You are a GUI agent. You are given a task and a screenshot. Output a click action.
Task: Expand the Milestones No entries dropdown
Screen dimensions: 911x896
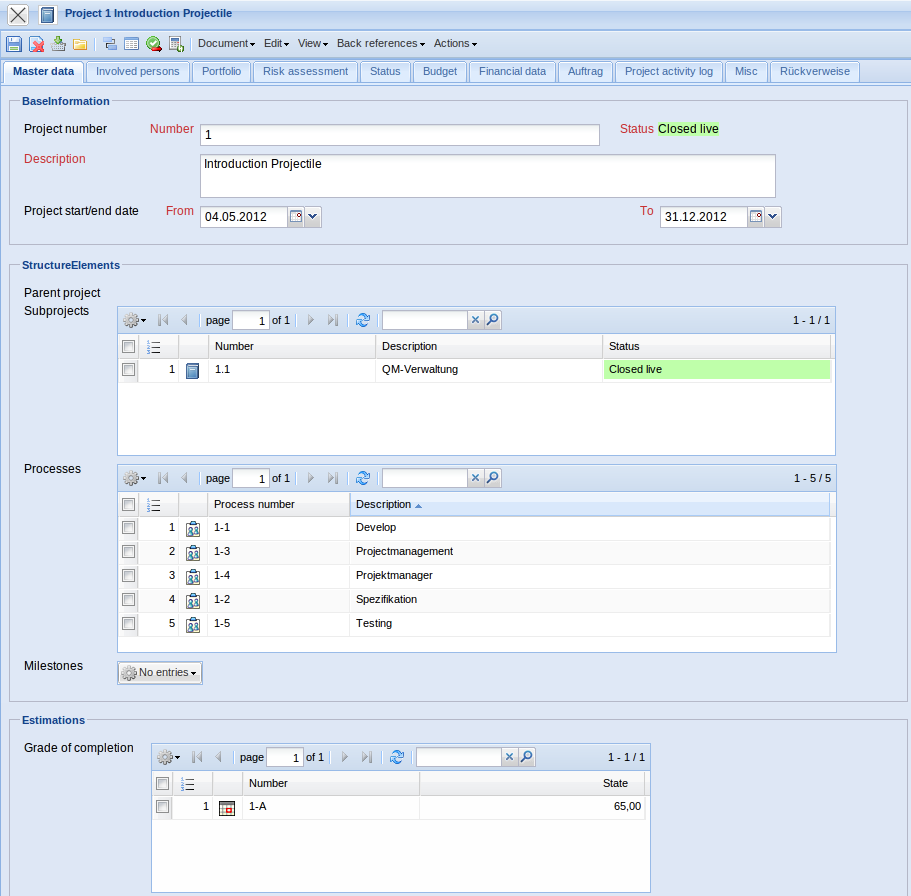pyautogui.click(x=160, y=673)
